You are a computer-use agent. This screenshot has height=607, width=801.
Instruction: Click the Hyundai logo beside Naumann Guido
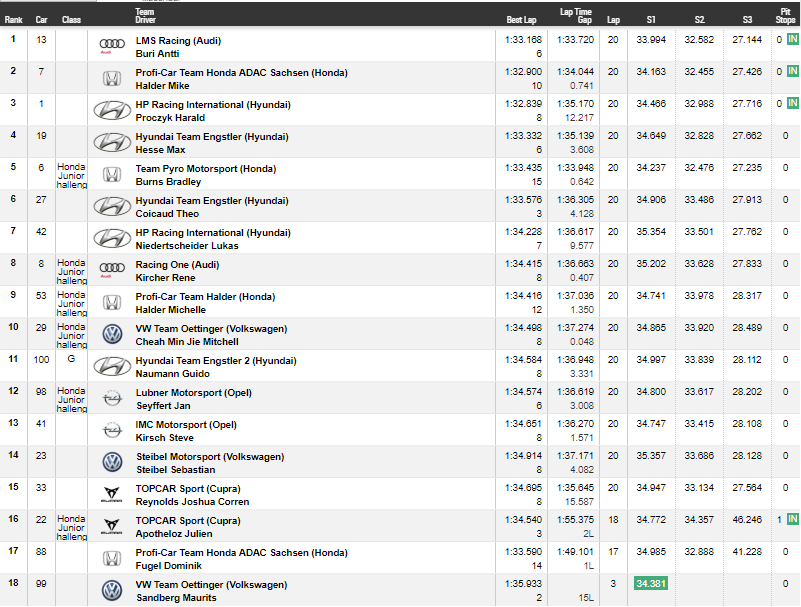(x=112, y=366)
